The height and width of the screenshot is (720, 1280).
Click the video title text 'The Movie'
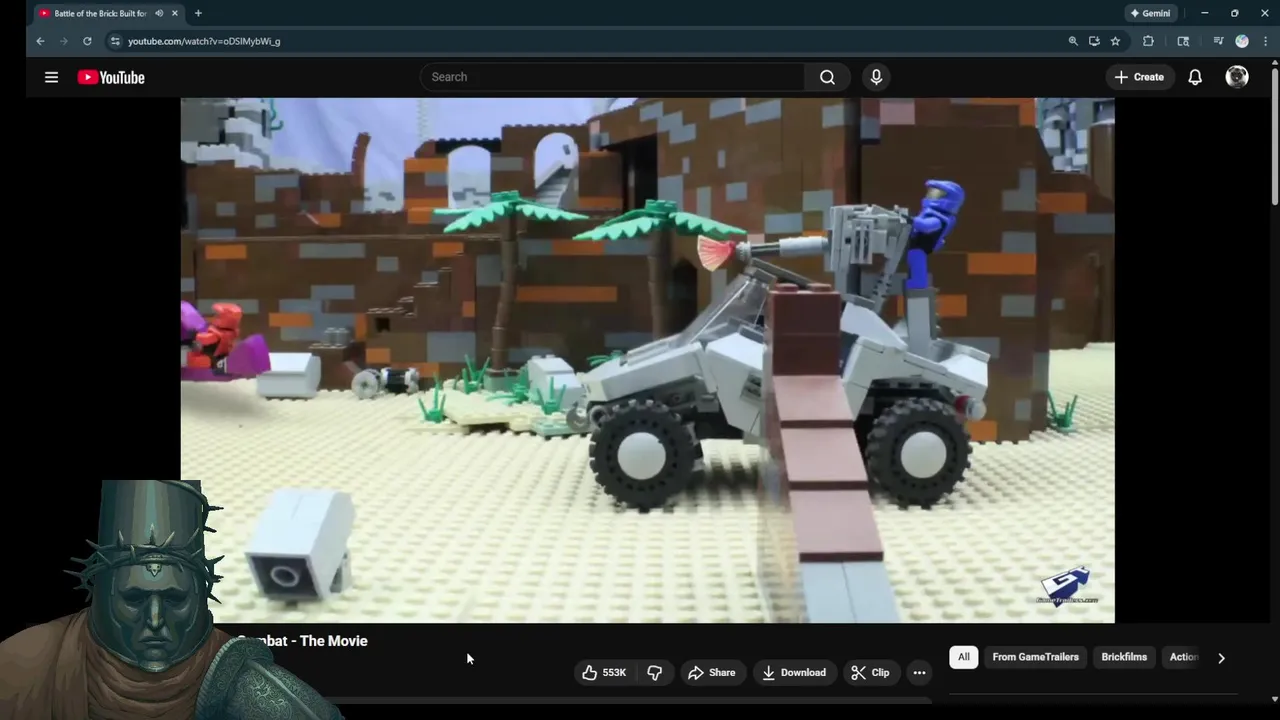pyautogui.click(x=334, y=641)
